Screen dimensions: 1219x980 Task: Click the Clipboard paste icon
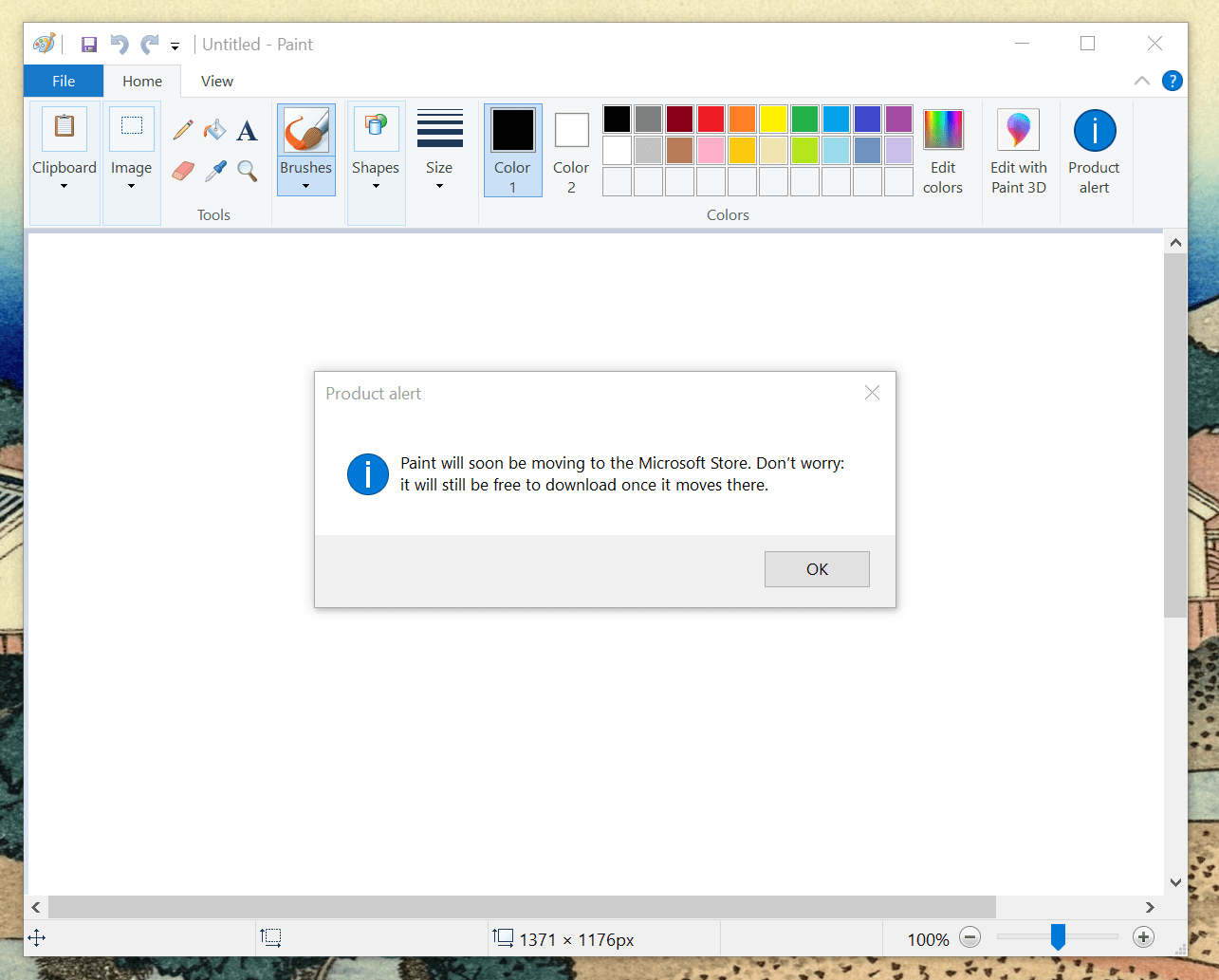coord(65,128)
